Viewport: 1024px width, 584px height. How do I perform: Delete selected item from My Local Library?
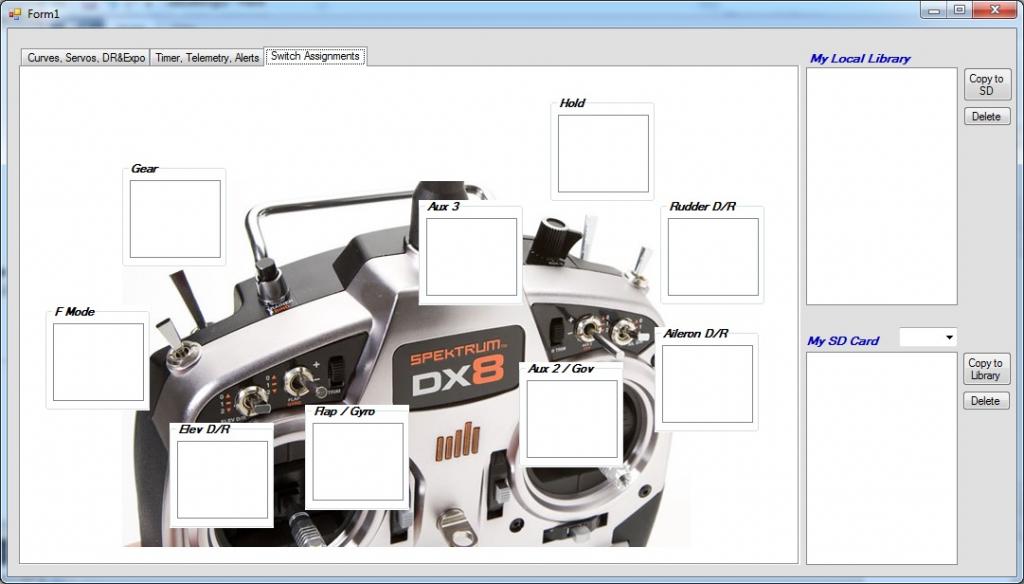pyautogui.click(x=987, y=116)
